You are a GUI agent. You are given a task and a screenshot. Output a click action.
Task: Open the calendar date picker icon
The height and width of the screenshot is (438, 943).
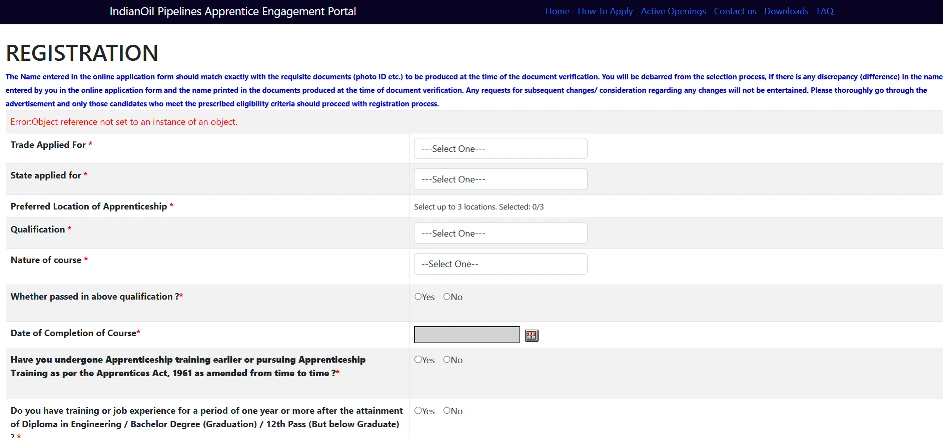(x=532, y=334)
